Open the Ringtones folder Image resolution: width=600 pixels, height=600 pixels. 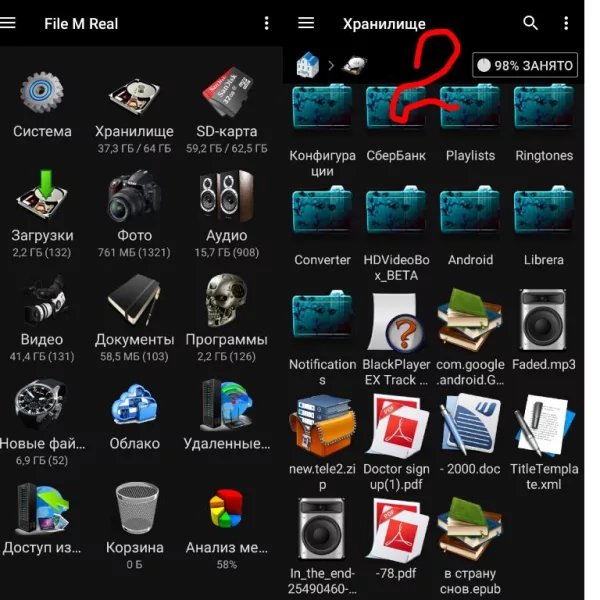point(544,109)
